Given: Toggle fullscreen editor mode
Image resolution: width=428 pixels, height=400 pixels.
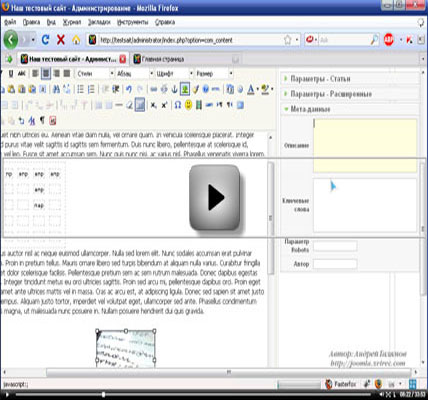Looking at the screenshot, I should coord(240,105).
